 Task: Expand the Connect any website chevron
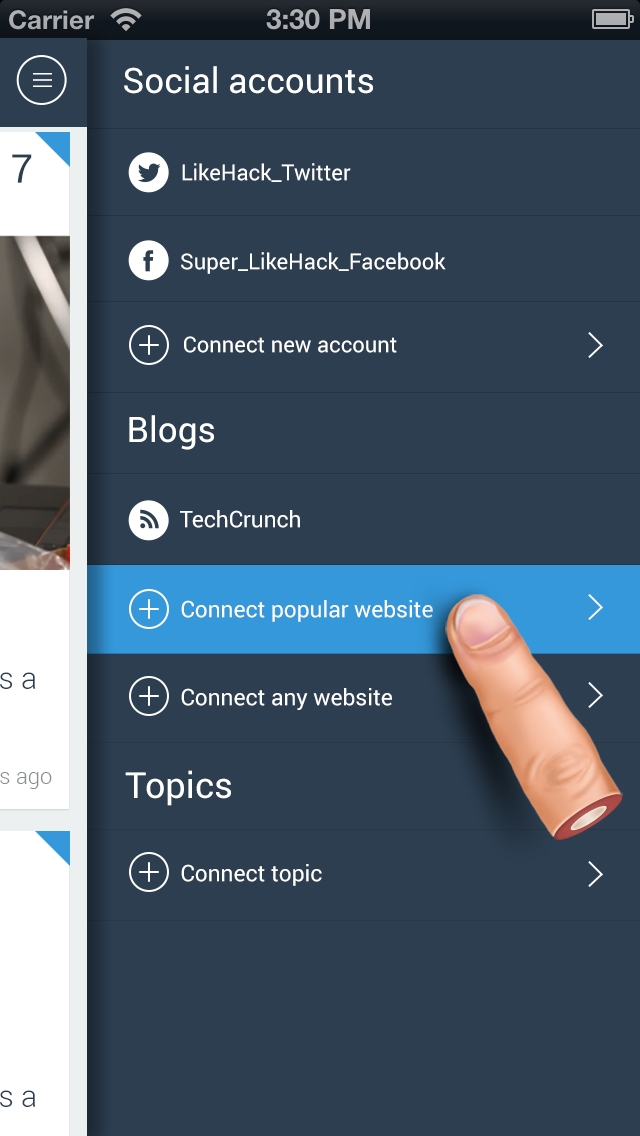pos(595,696)
